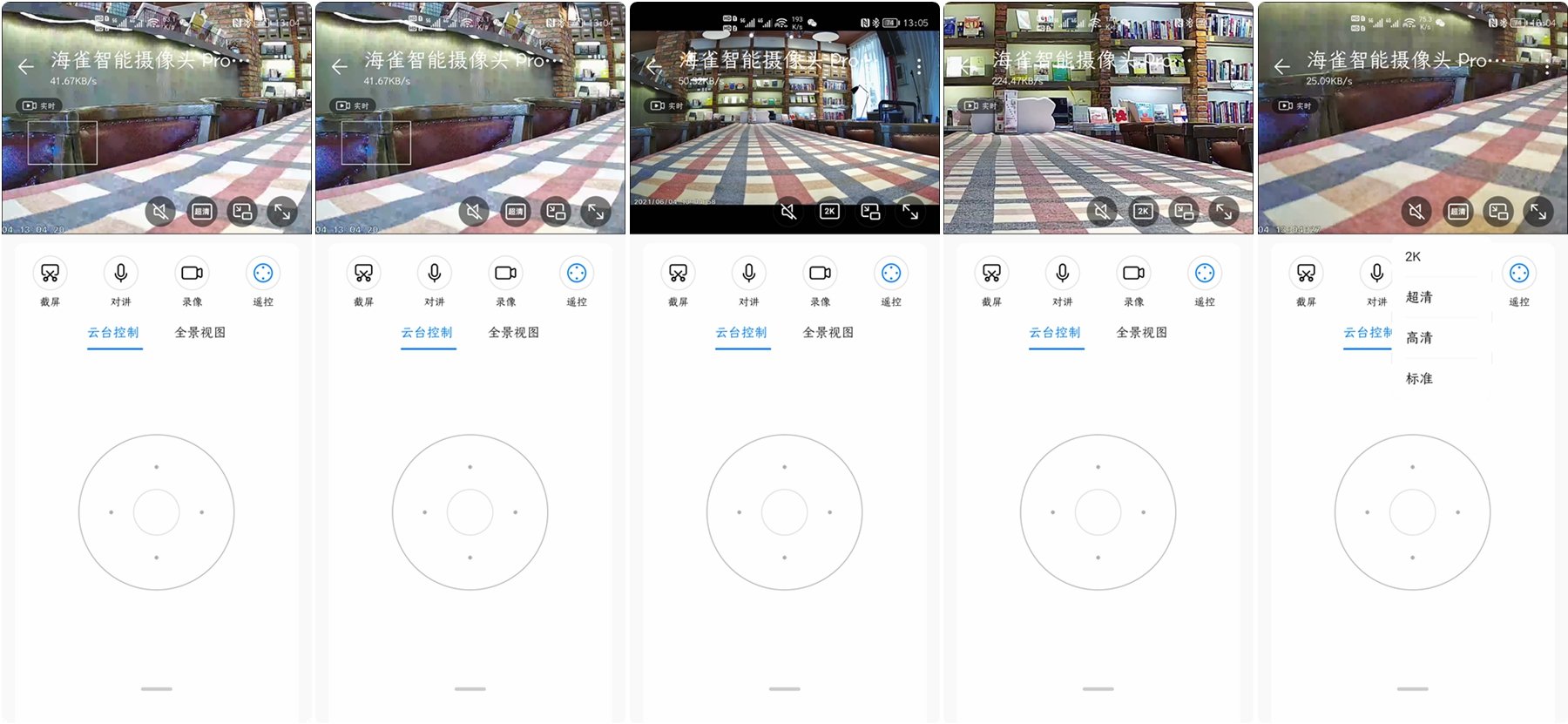The height and width of the screenshot is (724, 1568).
Task: Open 遥控 icon on the 25.09KB/s screen
Action: (1519, 274)
